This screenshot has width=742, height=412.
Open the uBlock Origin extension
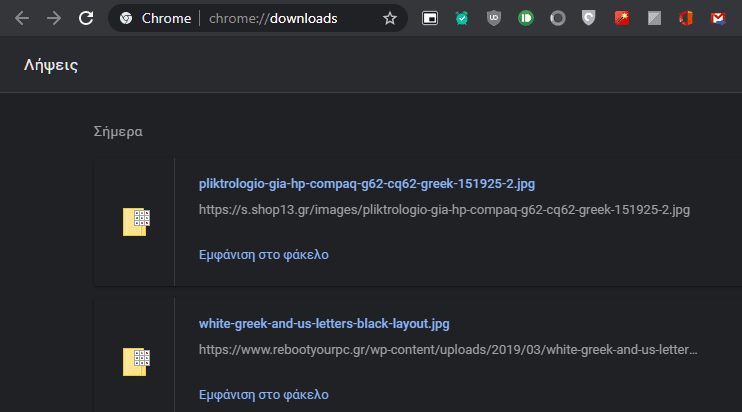(x=494, y=18)
